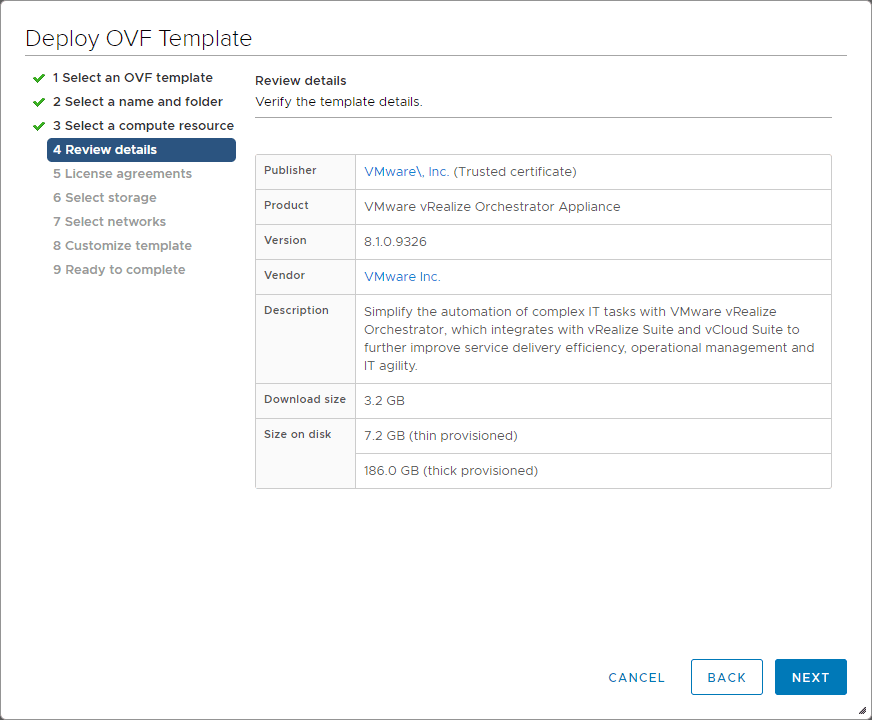Viewport: 872px width, 720px height.
Task: Return to '1 Select an OVF template' step
Action: [x=133, y=77]
